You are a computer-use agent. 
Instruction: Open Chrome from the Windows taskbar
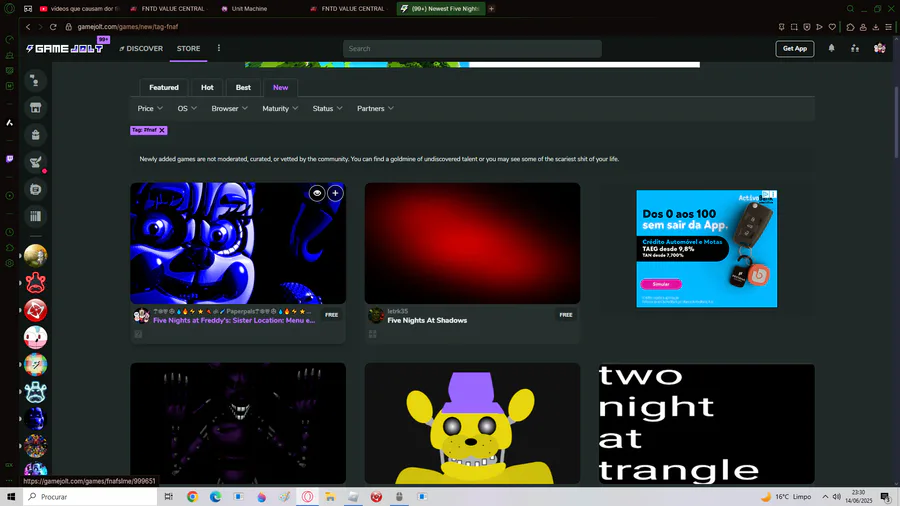pos(192,496)
